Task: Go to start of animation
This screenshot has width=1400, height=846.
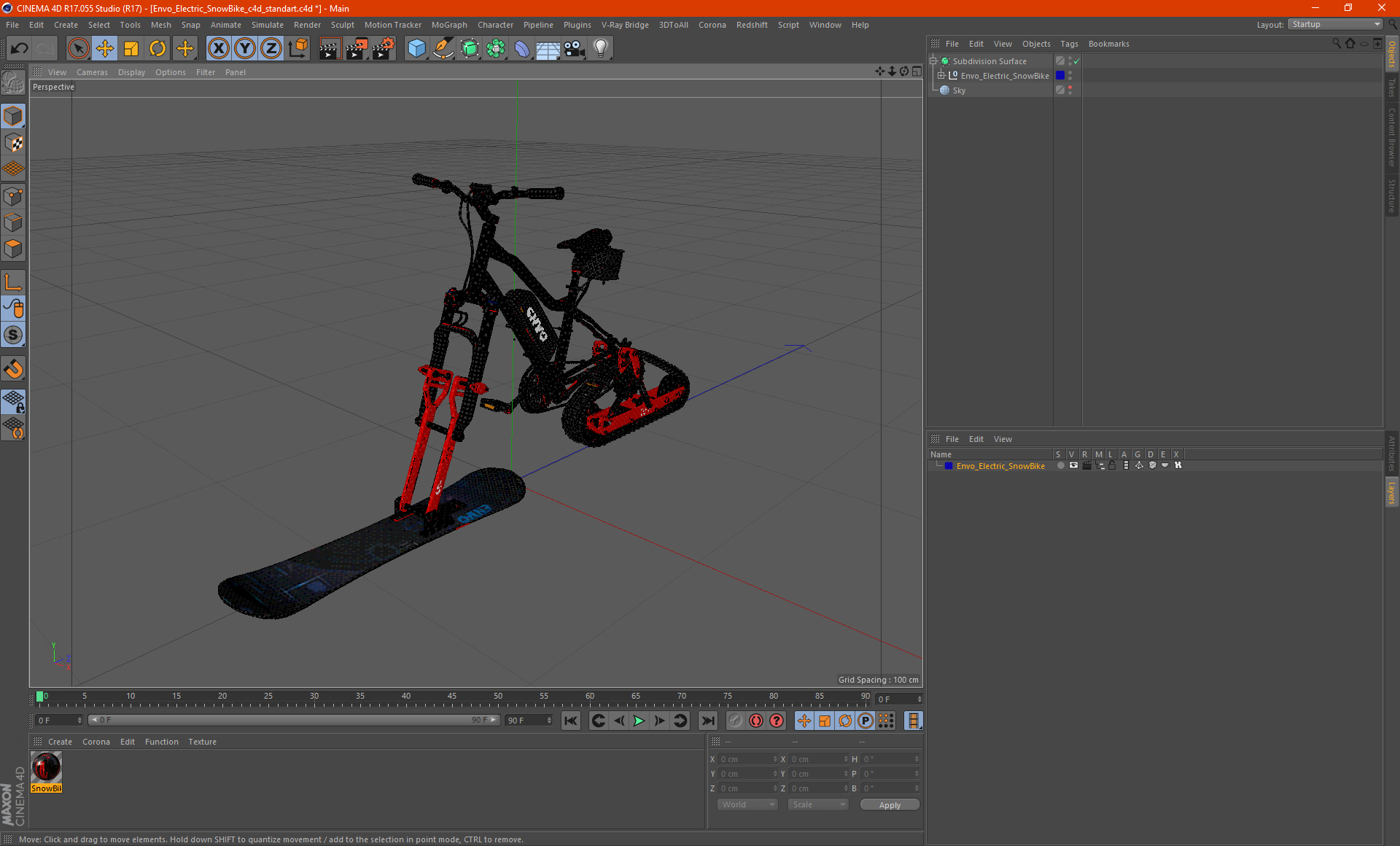Action: (x=570, y=721)
